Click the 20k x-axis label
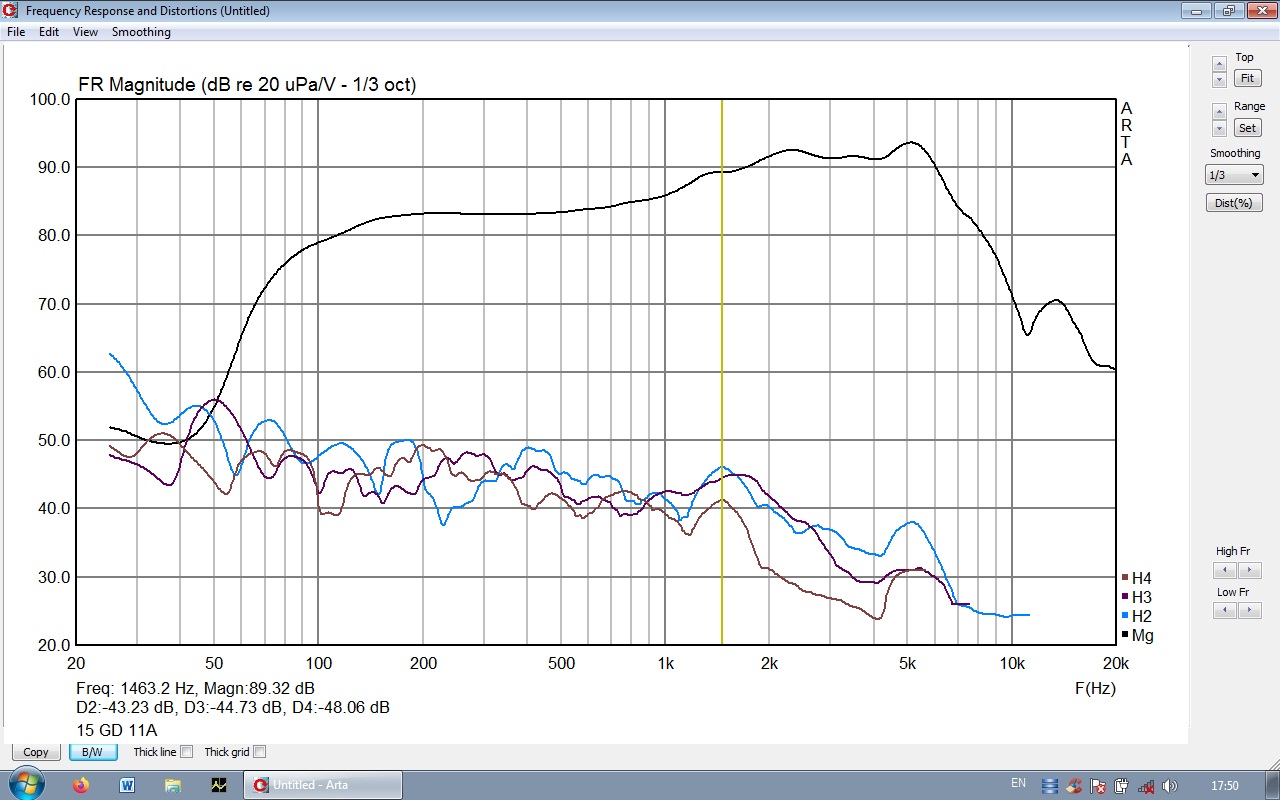Viewport: 1280px width, 800px height. pos(1115,663)
